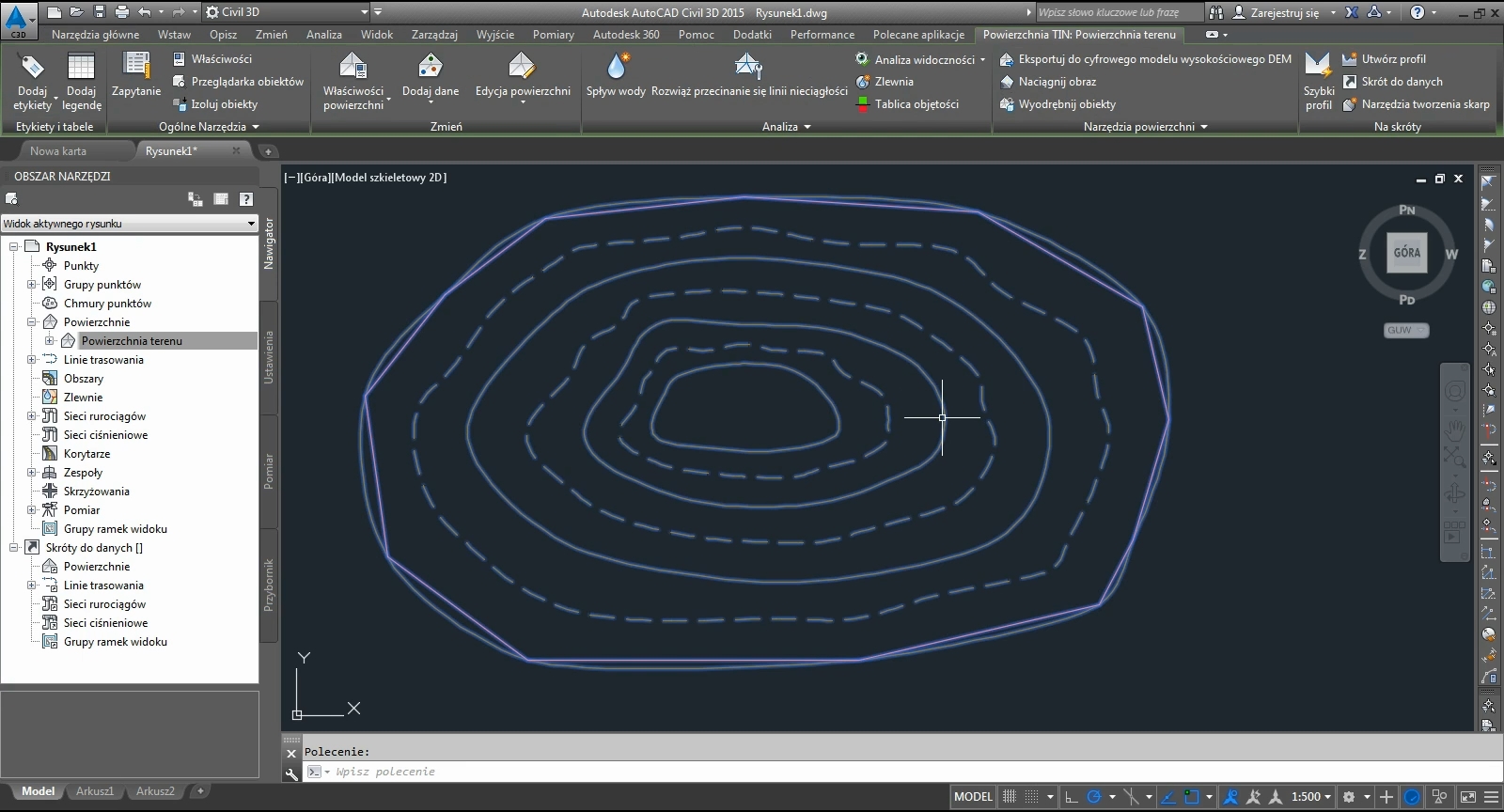Toggle polar tracking in the status bar
The width and height of the screenshot is (1504, 812).
click(1094, 797)
